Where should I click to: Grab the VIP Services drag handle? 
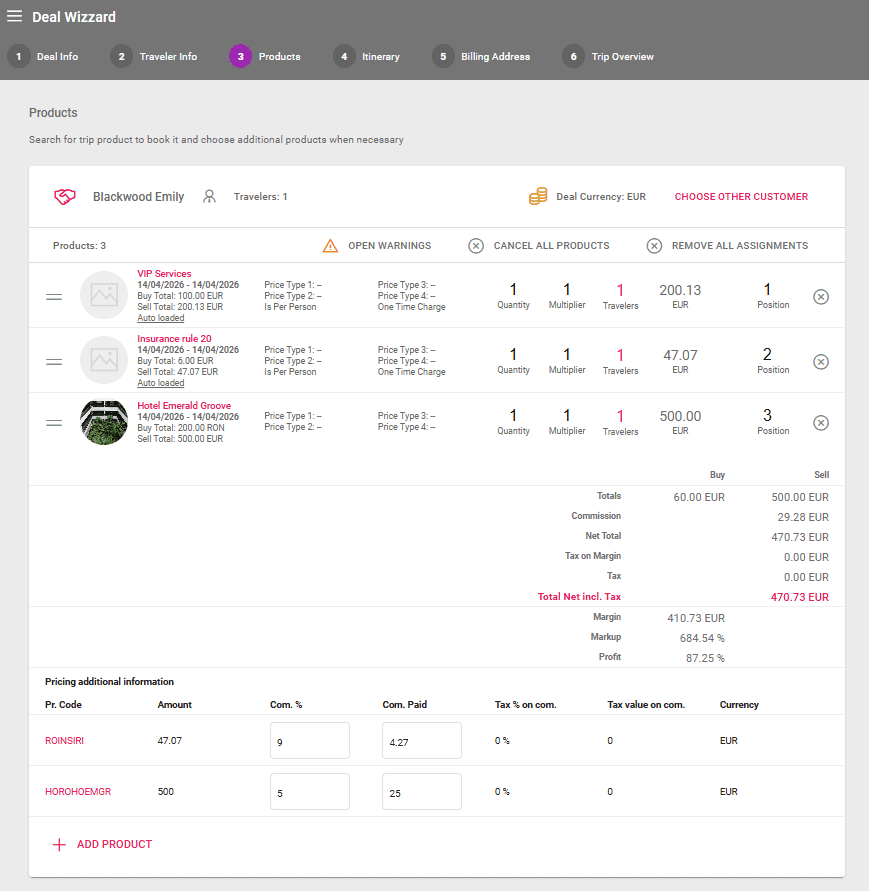click(x=55, y=297)
